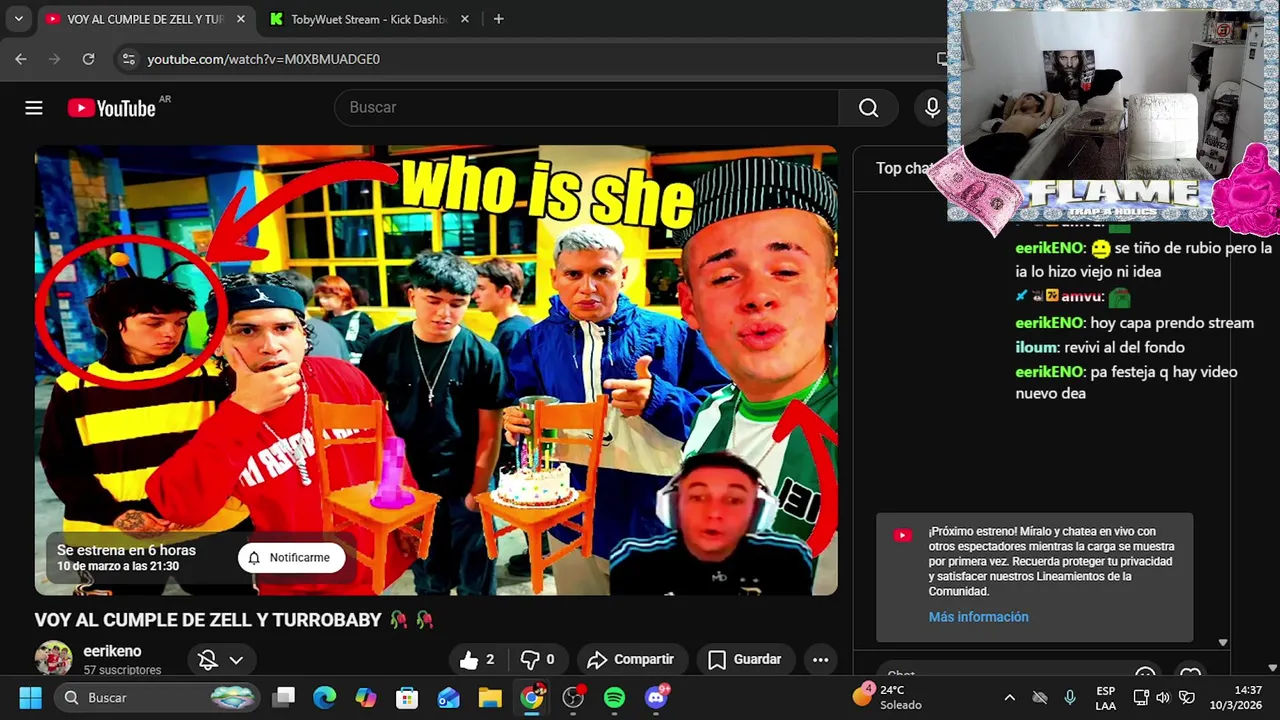This screenshot has width=1280, height=720.
Task: Share the video via Compartir
Action: point(630,659)
